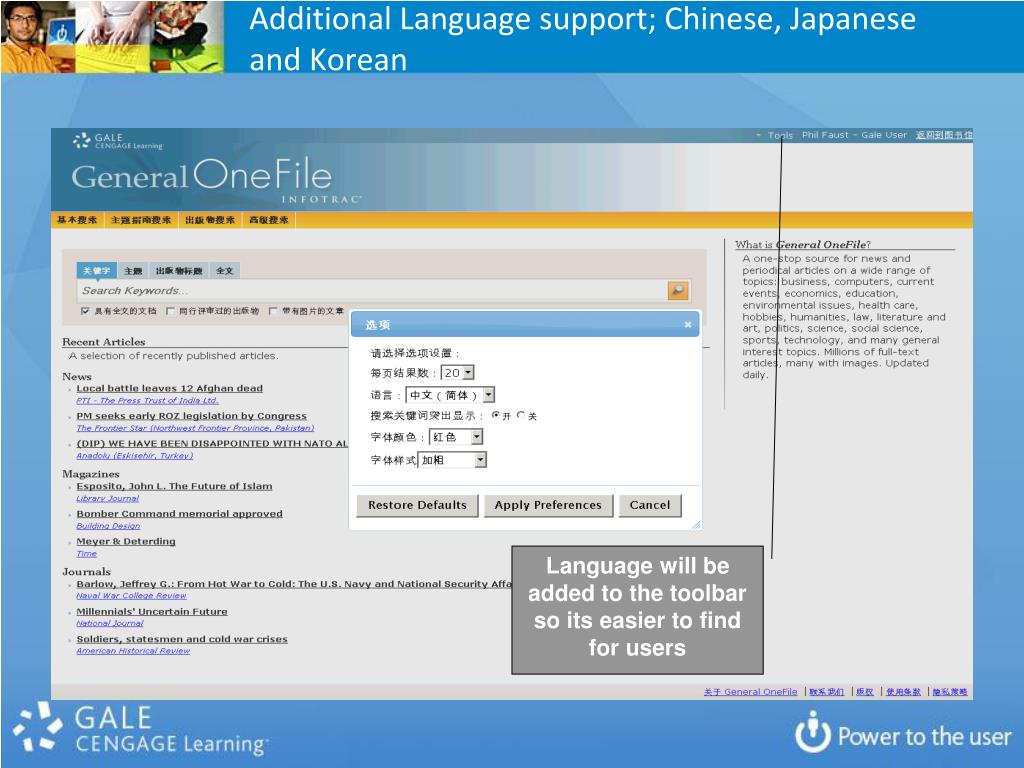Screen dimensions: 1024x768
Task: Open the Meyer & Deterding article
Action: [x=126, y=541]
